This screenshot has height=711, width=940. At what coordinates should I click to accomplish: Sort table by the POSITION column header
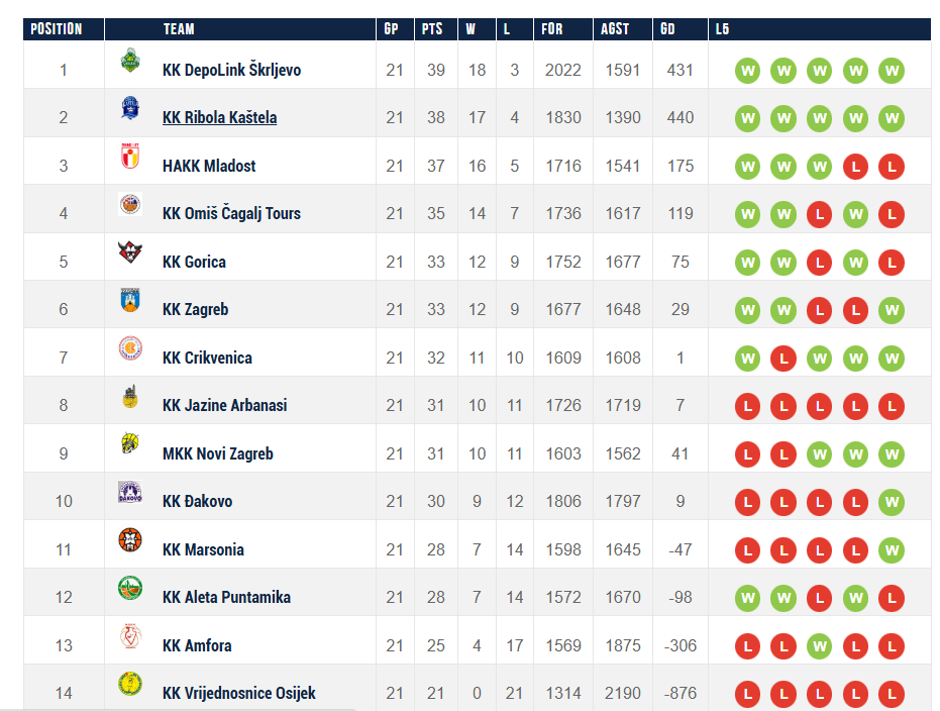[56, 29]
